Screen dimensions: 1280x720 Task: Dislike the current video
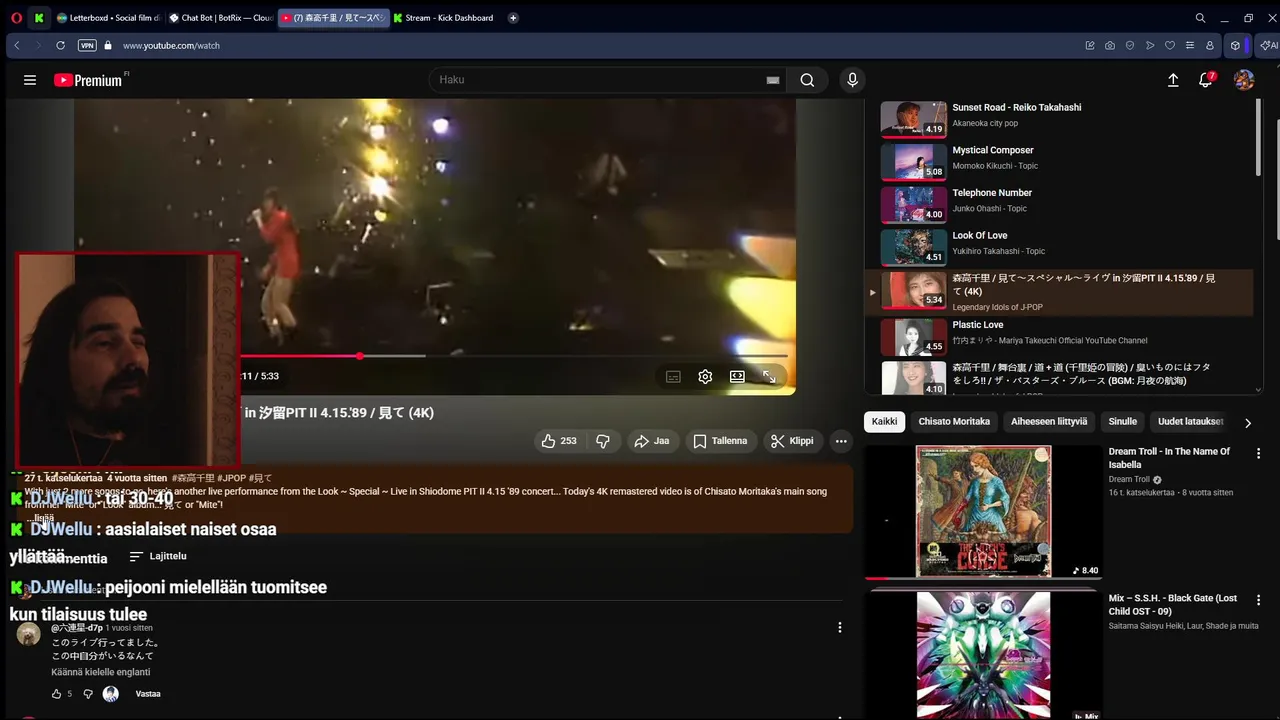pyautogui.click(x=603, y=441)
